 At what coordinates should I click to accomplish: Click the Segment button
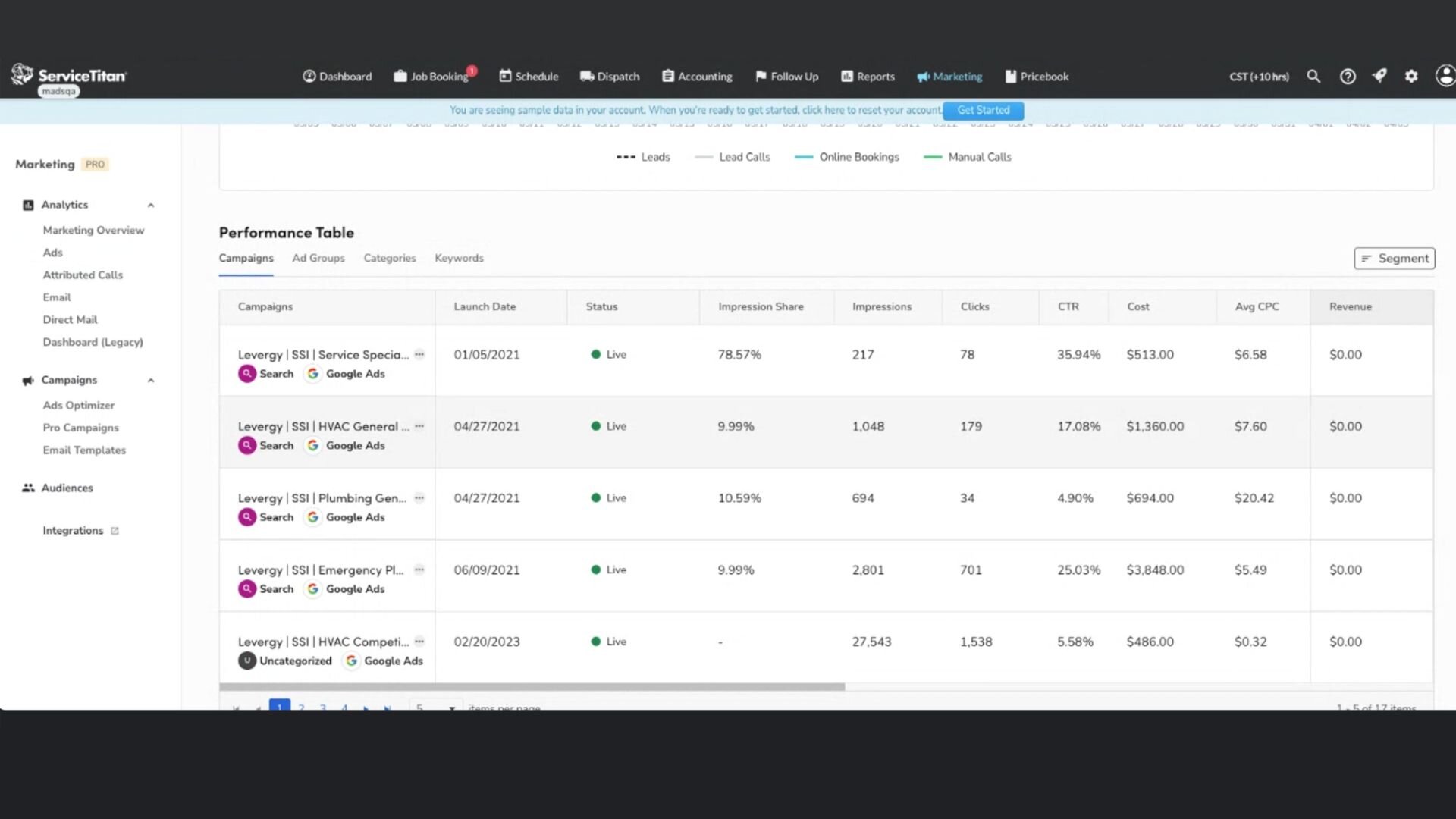(1395, 259)
